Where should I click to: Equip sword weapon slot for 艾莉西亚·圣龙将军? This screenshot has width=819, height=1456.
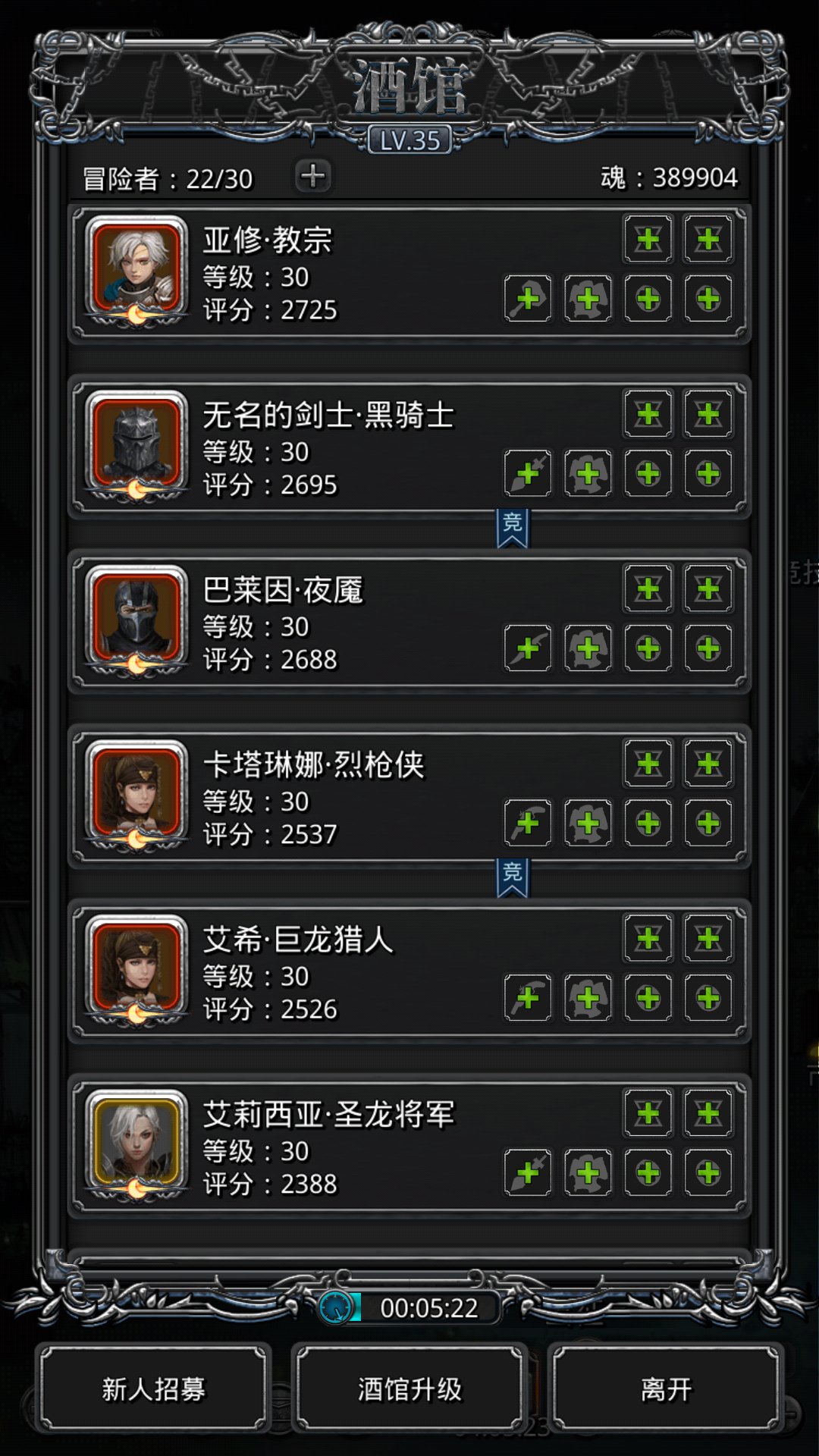pos(528,1173)
